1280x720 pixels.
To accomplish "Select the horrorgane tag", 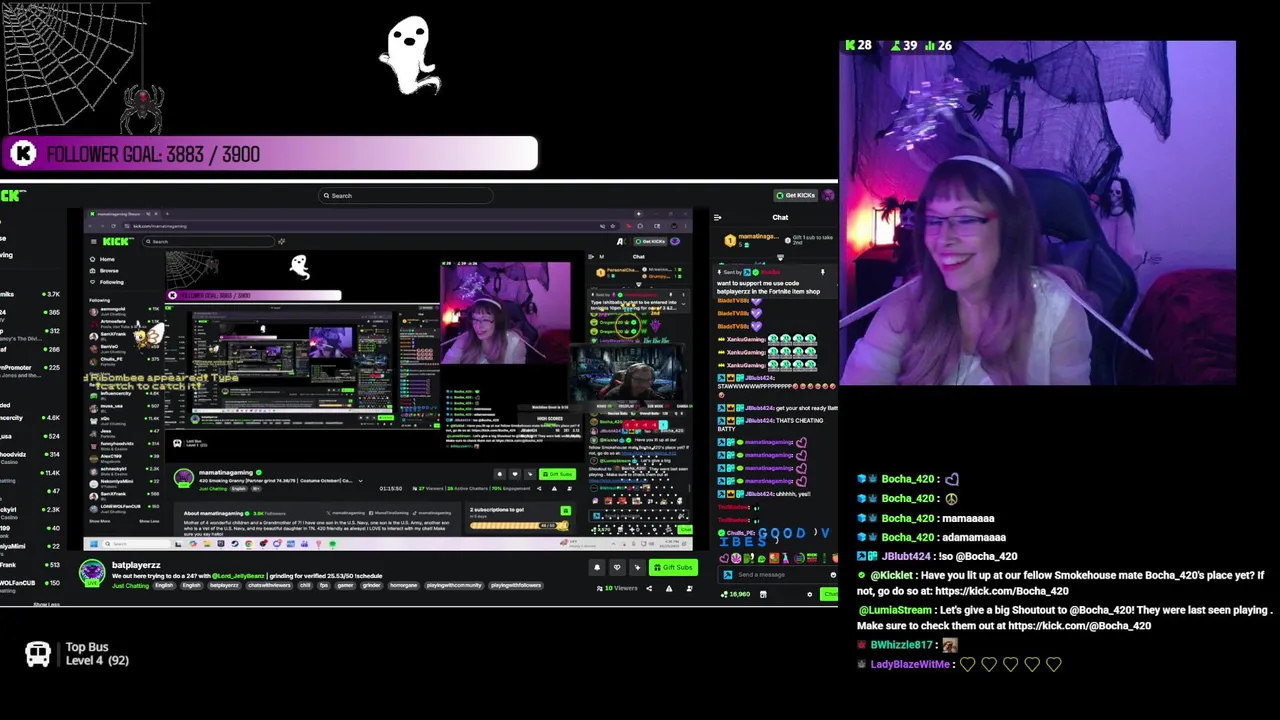I will click(x=403, y=586).
